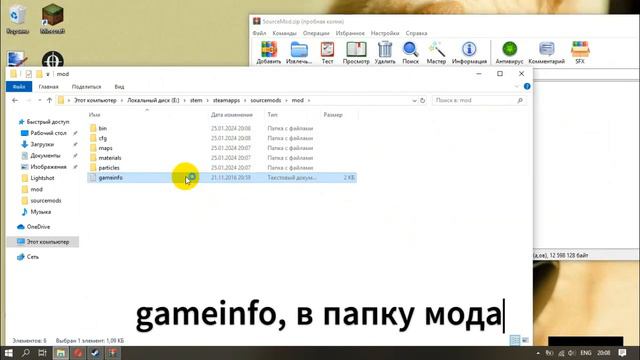
Task: Click WinRAR Test (Тест) toolbar icon
Action: coord(327,53)
